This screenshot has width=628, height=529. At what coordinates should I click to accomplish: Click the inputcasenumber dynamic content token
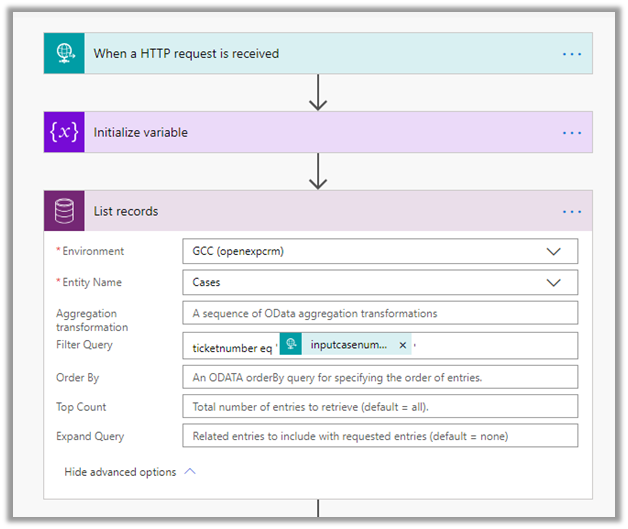tap(346, 345)
